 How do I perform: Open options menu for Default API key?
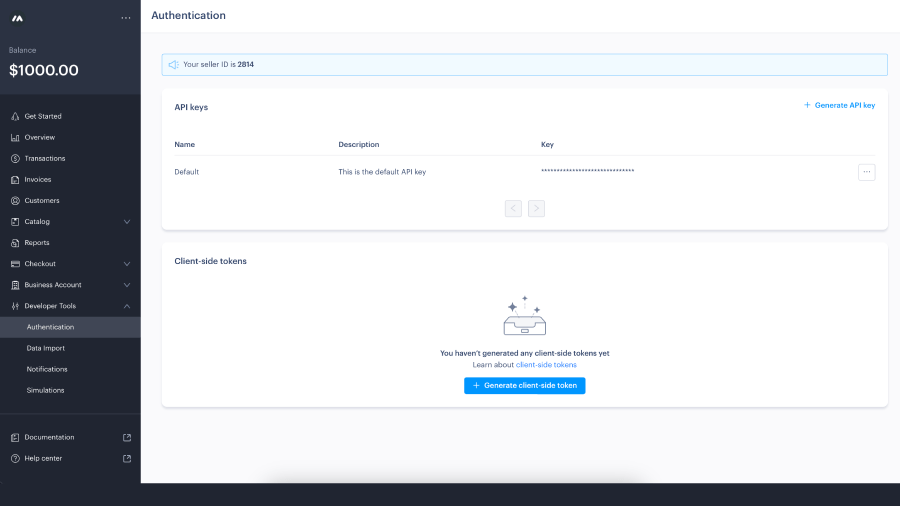(866, 172)
